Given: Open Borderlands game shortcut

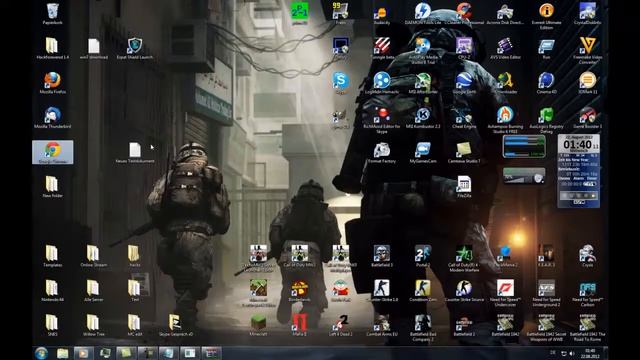Looking at the screenshot, I should (299, 291).
